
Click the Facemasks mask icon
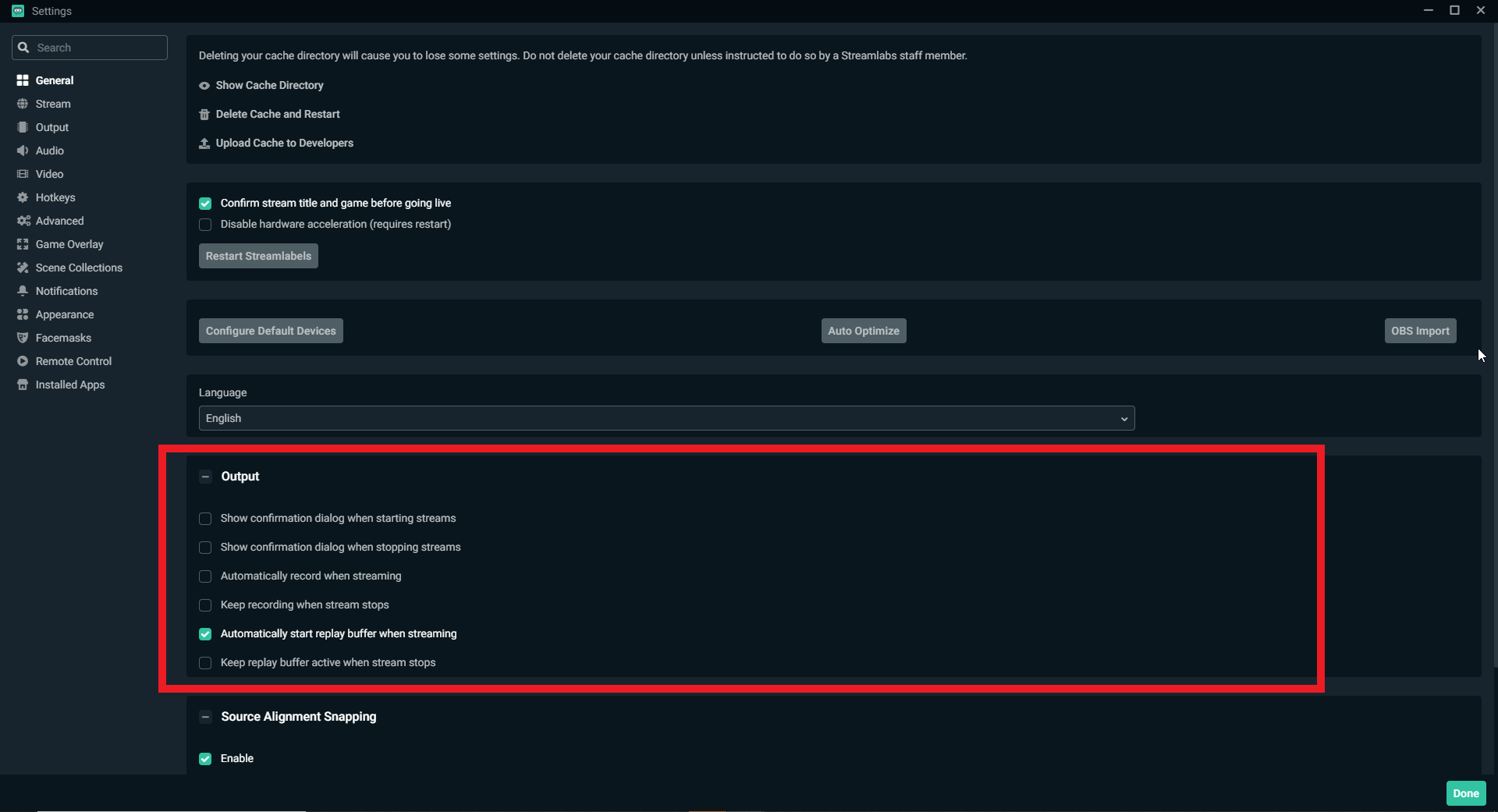coord(23,338)
